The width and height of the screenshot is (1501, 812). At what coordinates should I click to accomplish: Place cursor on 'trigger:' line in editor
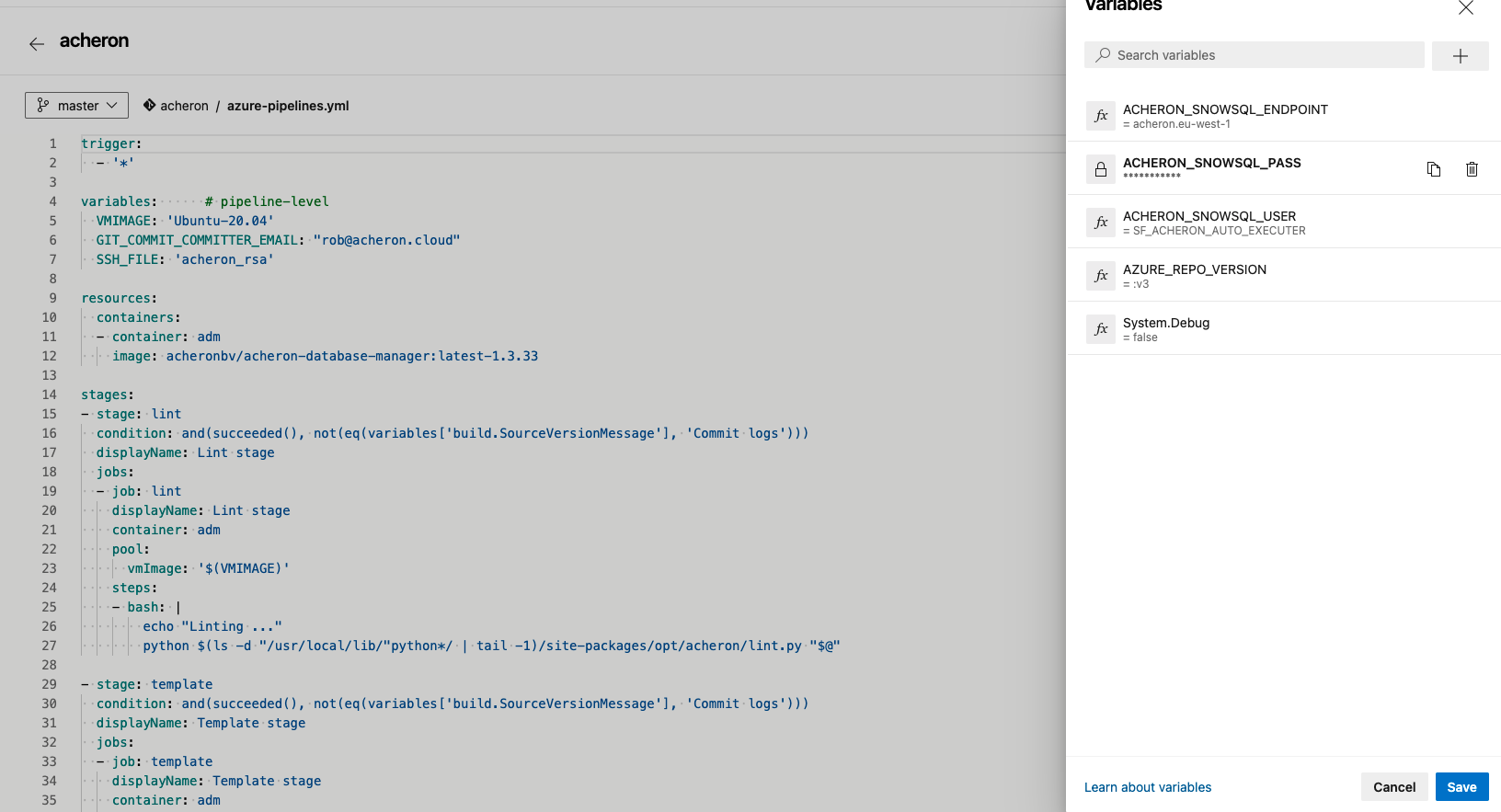(x=111, y=143)
